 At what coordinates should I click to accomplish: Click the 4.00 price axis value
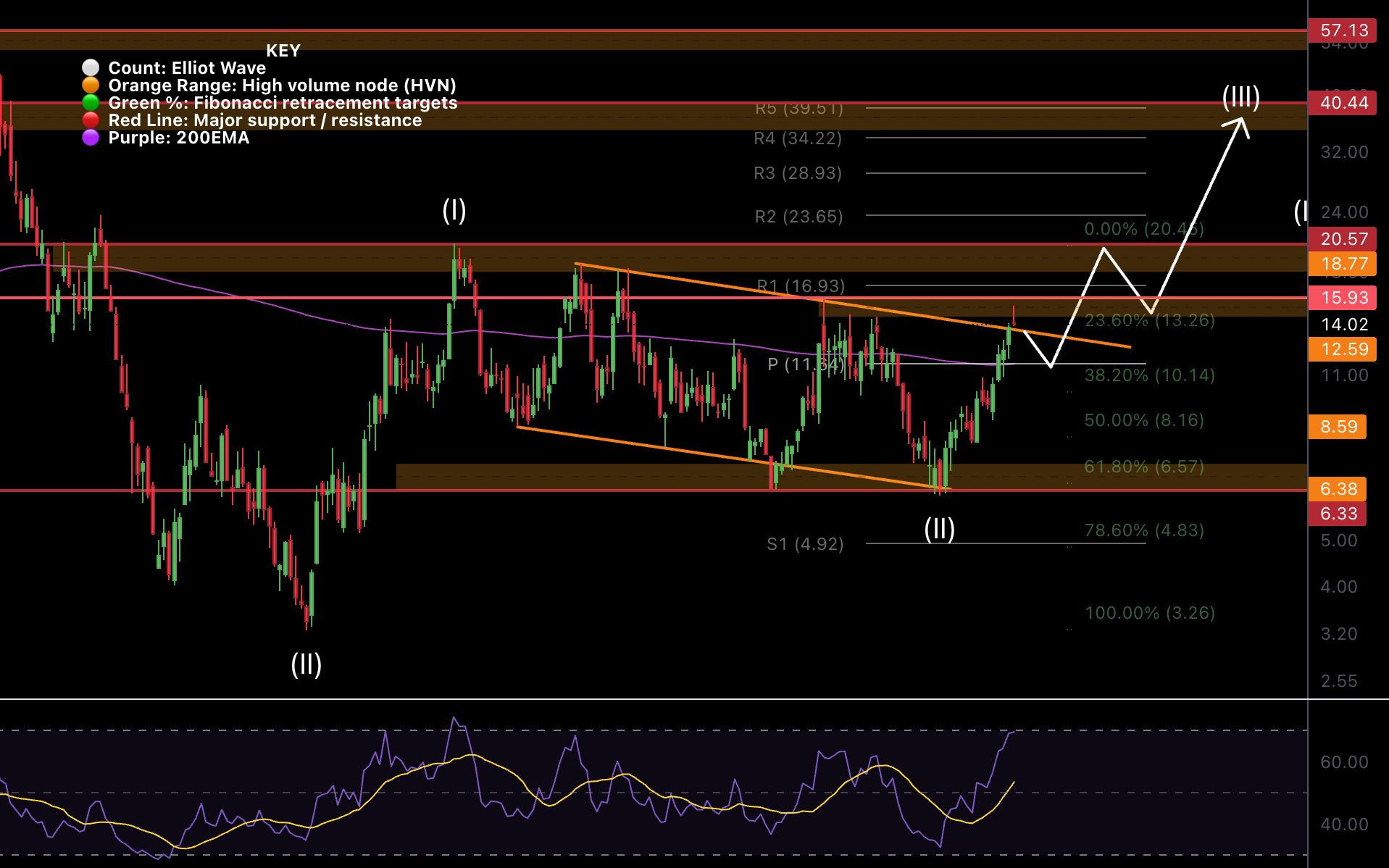[1338, 587]
